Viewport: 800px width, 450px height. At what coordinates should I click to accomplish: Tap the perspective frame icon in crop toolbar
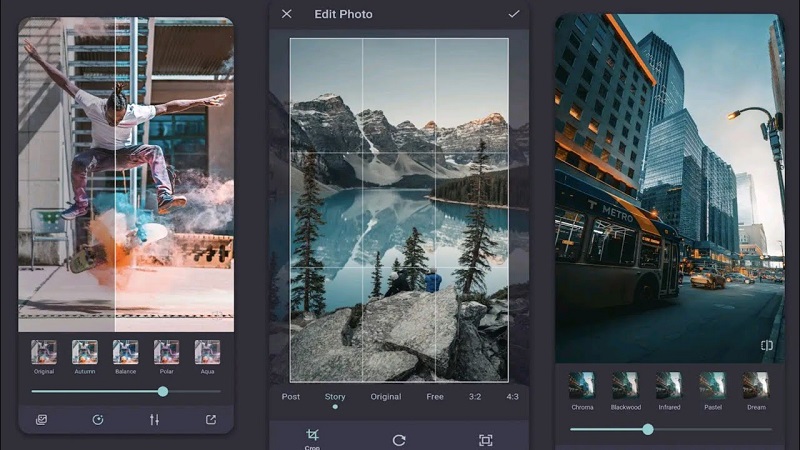click(486, 440)
